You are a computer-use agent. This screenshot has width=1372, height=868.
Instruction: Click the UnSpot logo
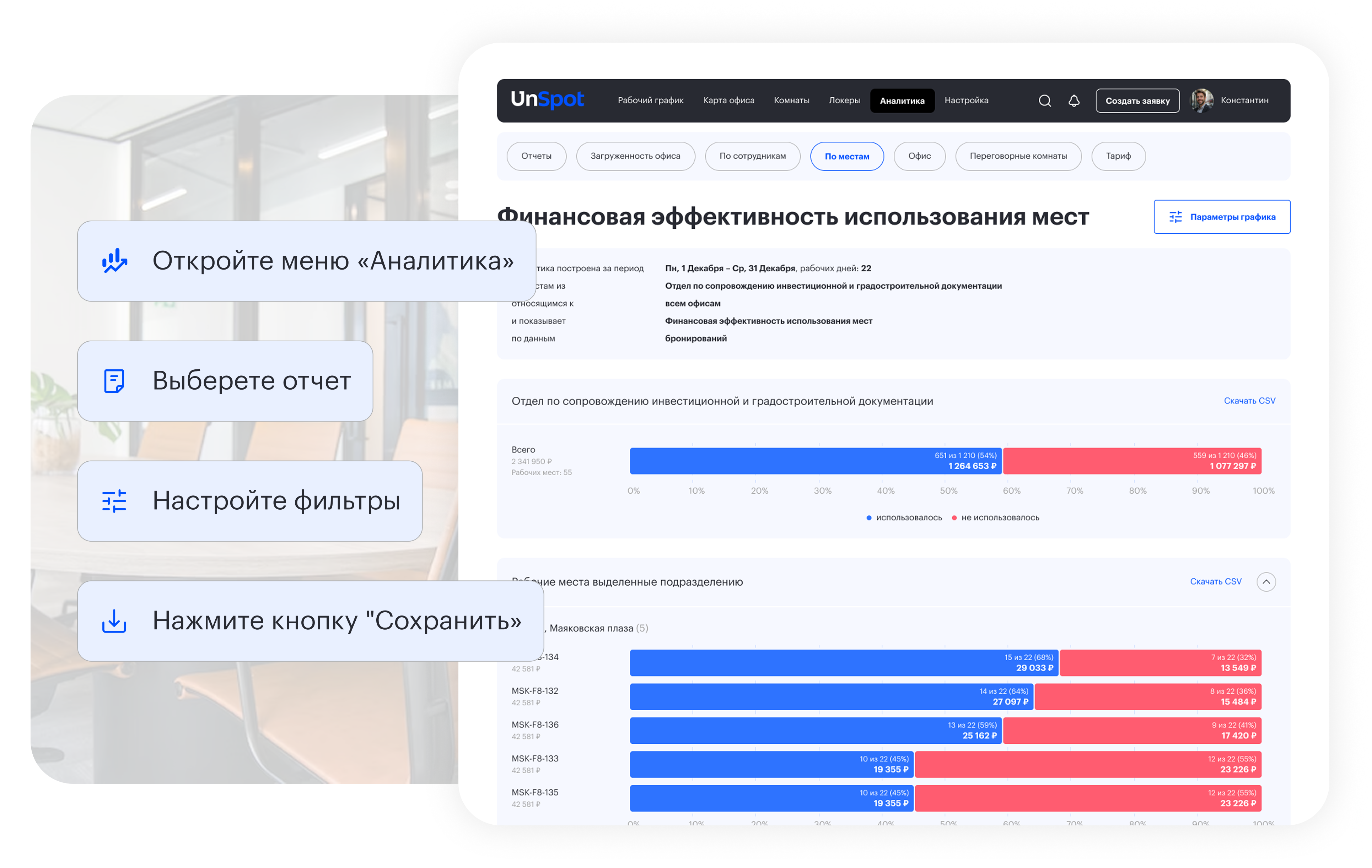coord(547,100)
